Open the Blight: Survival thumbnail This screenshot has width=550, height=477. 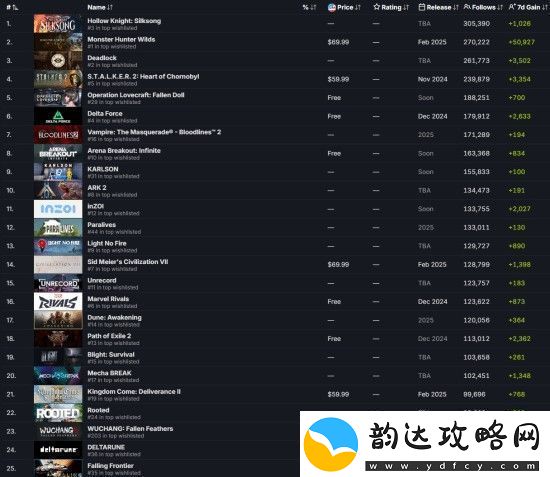click(58, 357)
